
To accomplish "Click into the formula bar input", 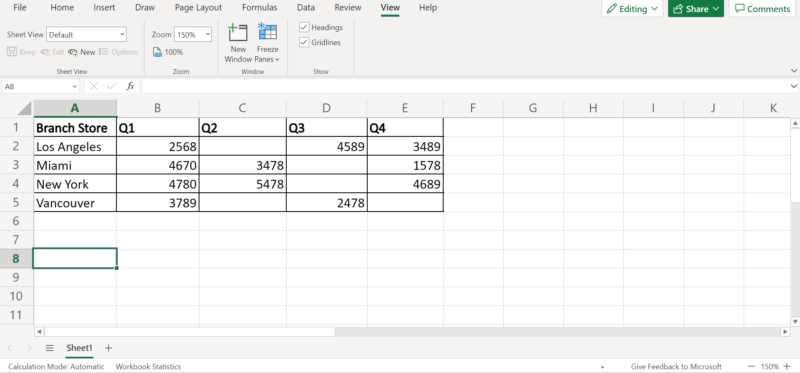I will [x=464, y=86].
